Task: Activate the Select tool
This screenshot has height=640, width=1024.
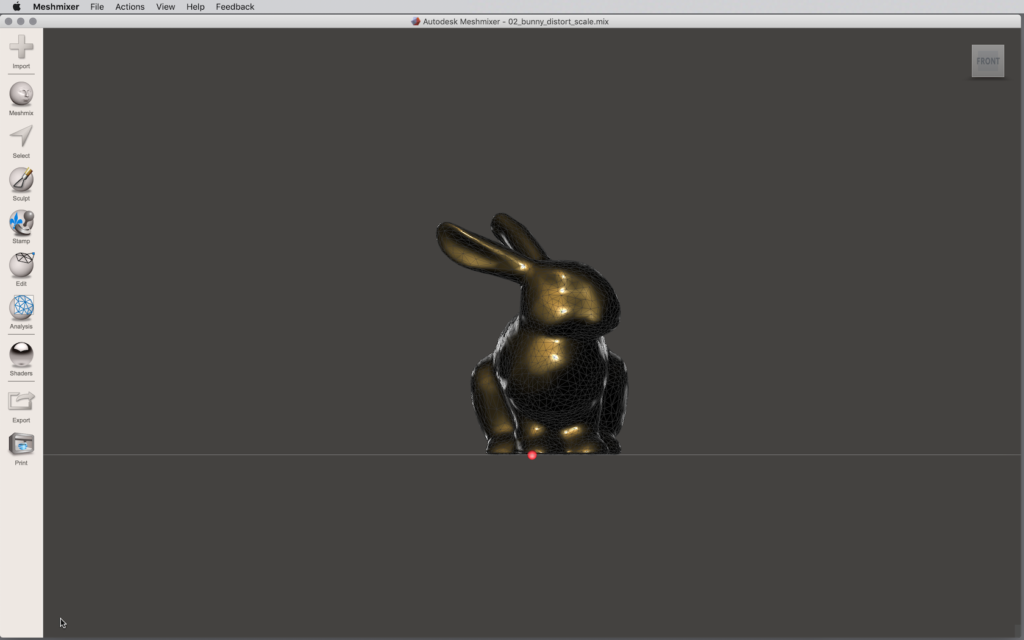Action: point(21,137)
